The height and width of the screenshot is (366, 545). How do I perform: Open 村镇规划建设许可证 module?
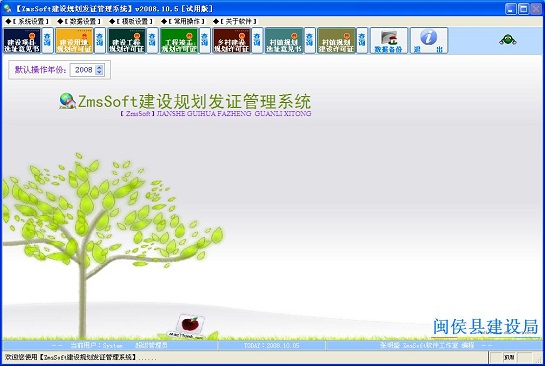coord(336,41)
